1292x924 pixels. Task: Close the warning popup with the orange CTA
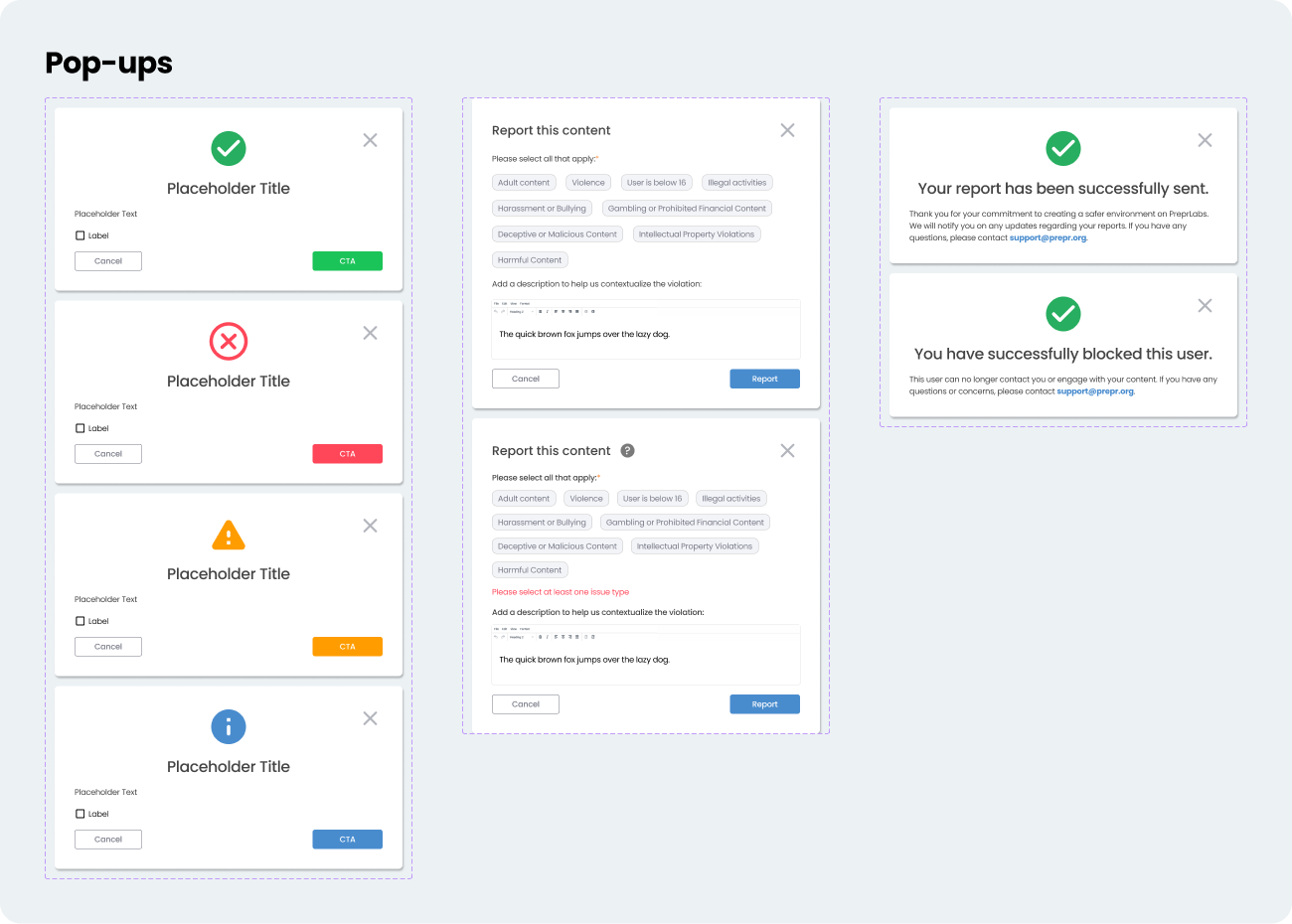370,526
